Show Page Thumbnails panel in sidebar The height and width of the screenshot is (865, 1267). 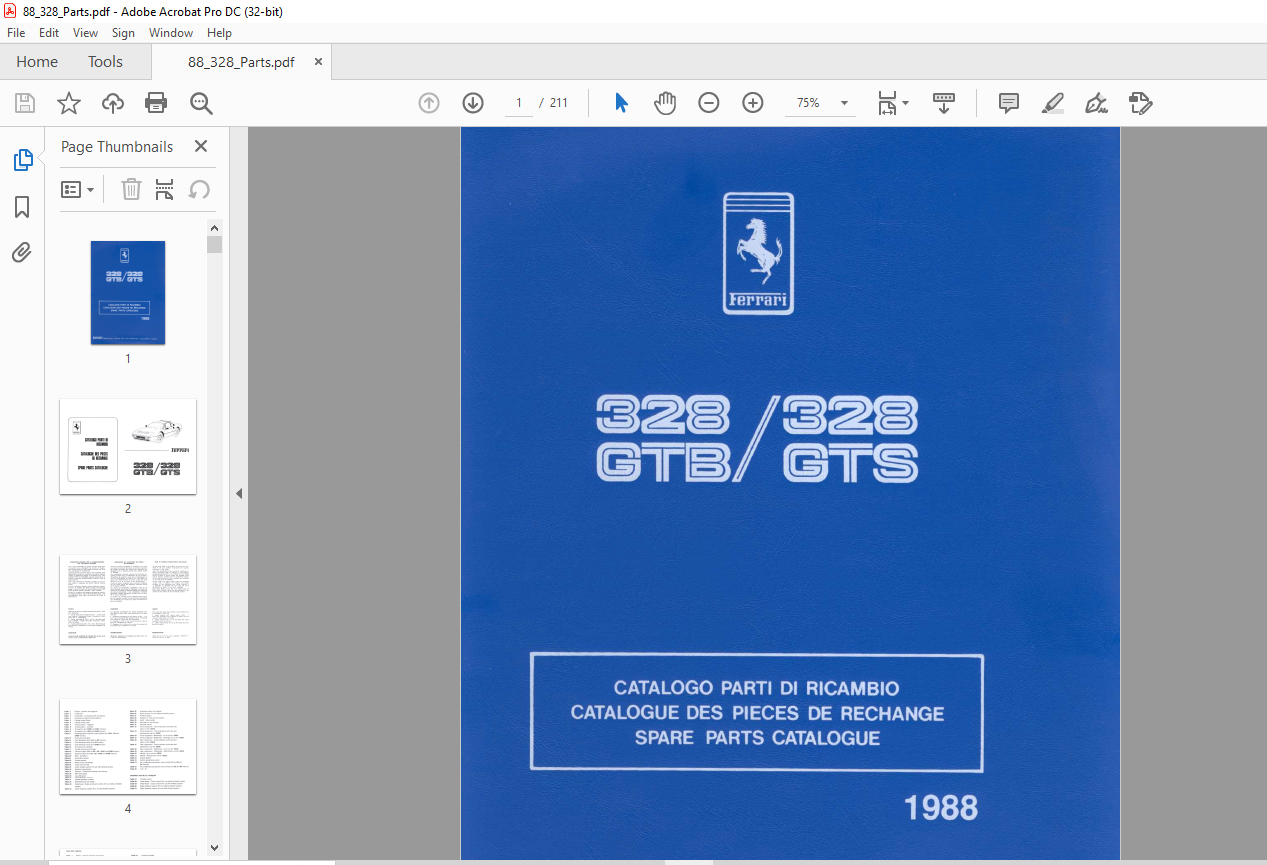22,160
